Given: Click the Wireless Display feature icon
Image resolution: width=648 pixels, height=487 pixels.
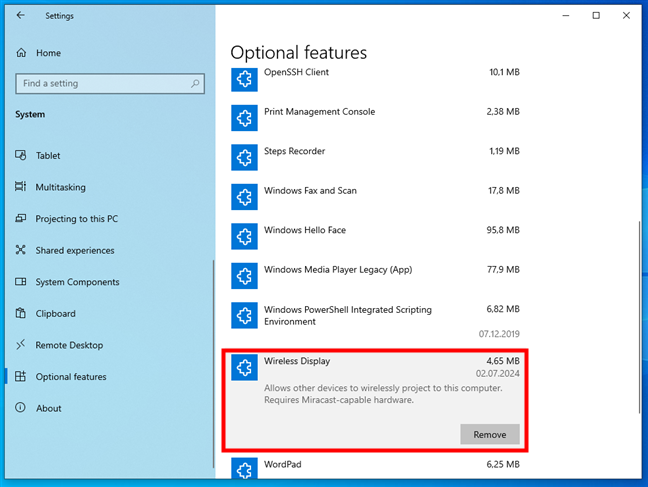Looking at the screenshot, I should coord(244,367).
